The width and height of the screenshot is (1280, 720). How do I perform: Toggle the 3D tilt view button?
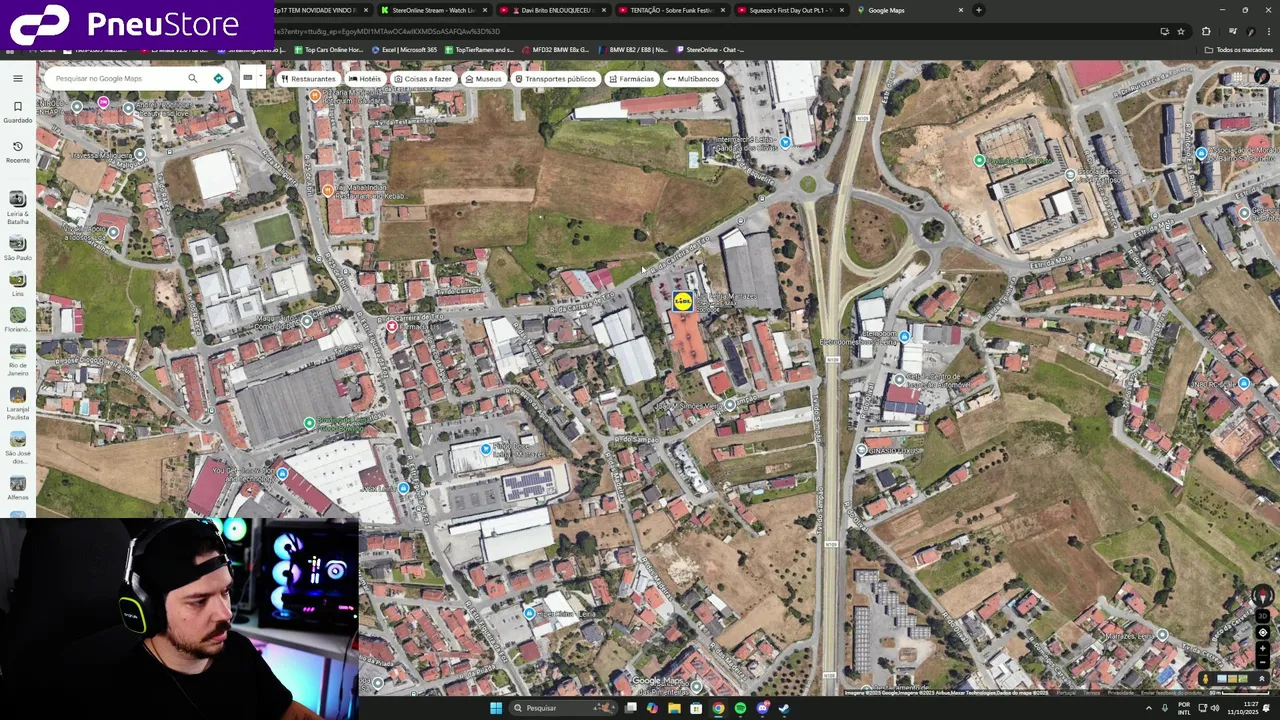tap(1262, 616)
